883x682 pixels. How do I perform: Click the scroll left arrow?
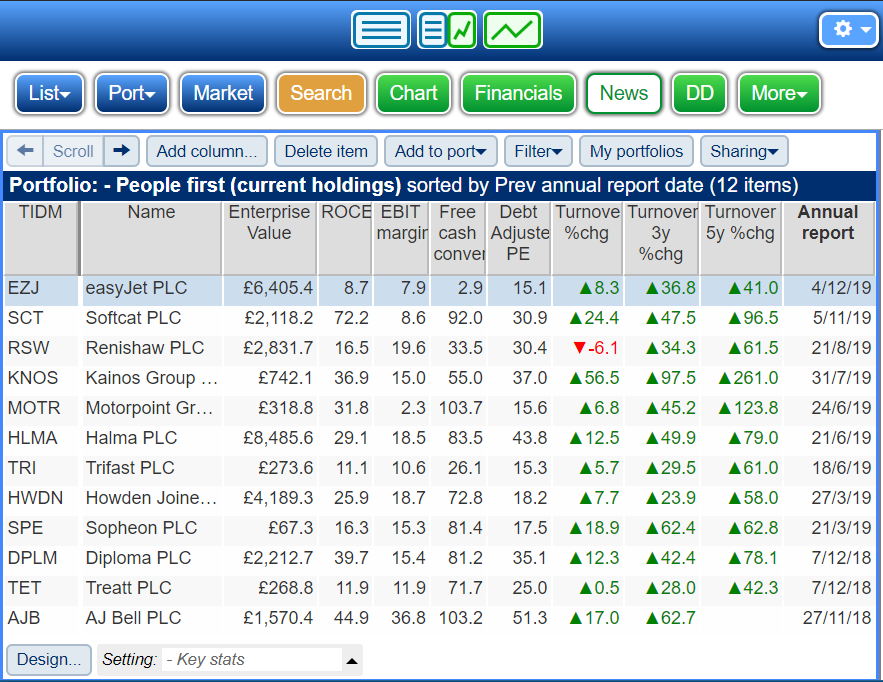tap(25, 151)
